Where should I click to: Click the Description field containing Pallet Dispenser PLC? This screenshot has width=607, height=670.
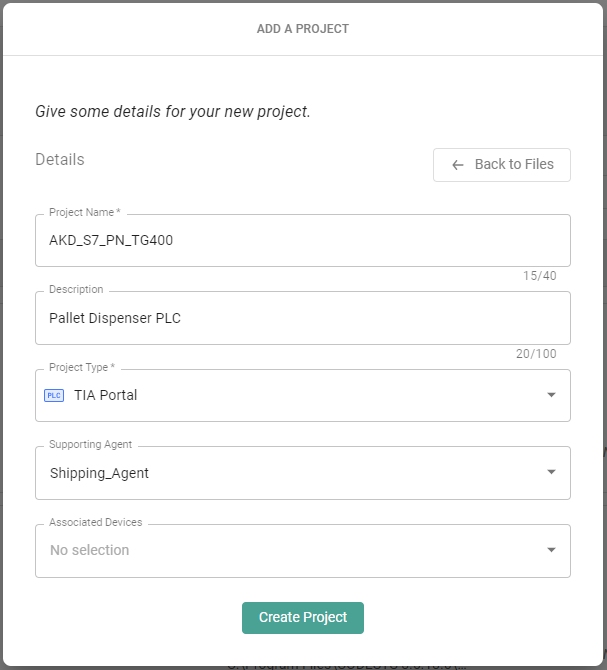point(300,318)
